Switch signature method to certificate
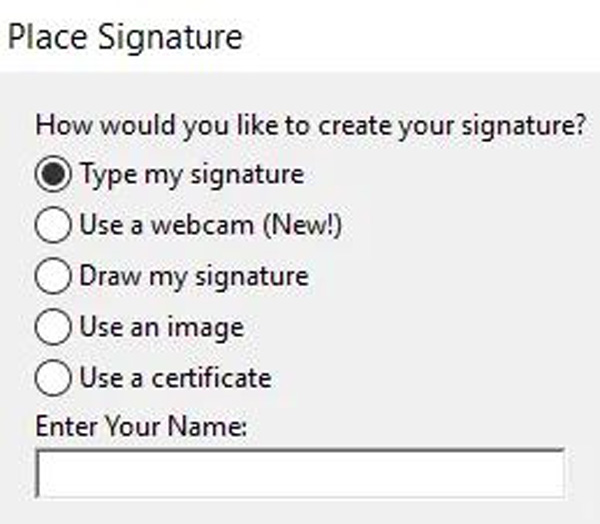Image resolution: width=600 pixels, height=524 pixels. [54, 378]
